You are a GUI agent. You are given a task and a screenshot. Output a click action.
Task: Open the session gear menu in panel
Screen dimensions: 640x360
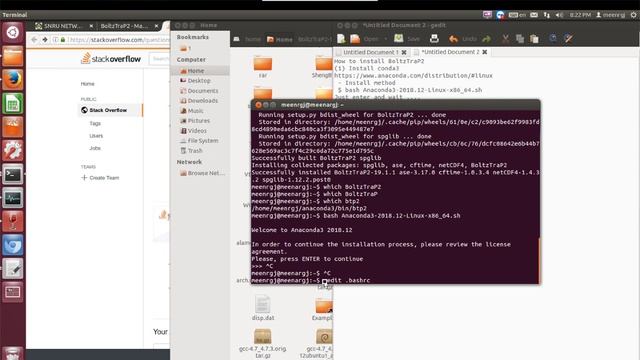tap(633, 15)
